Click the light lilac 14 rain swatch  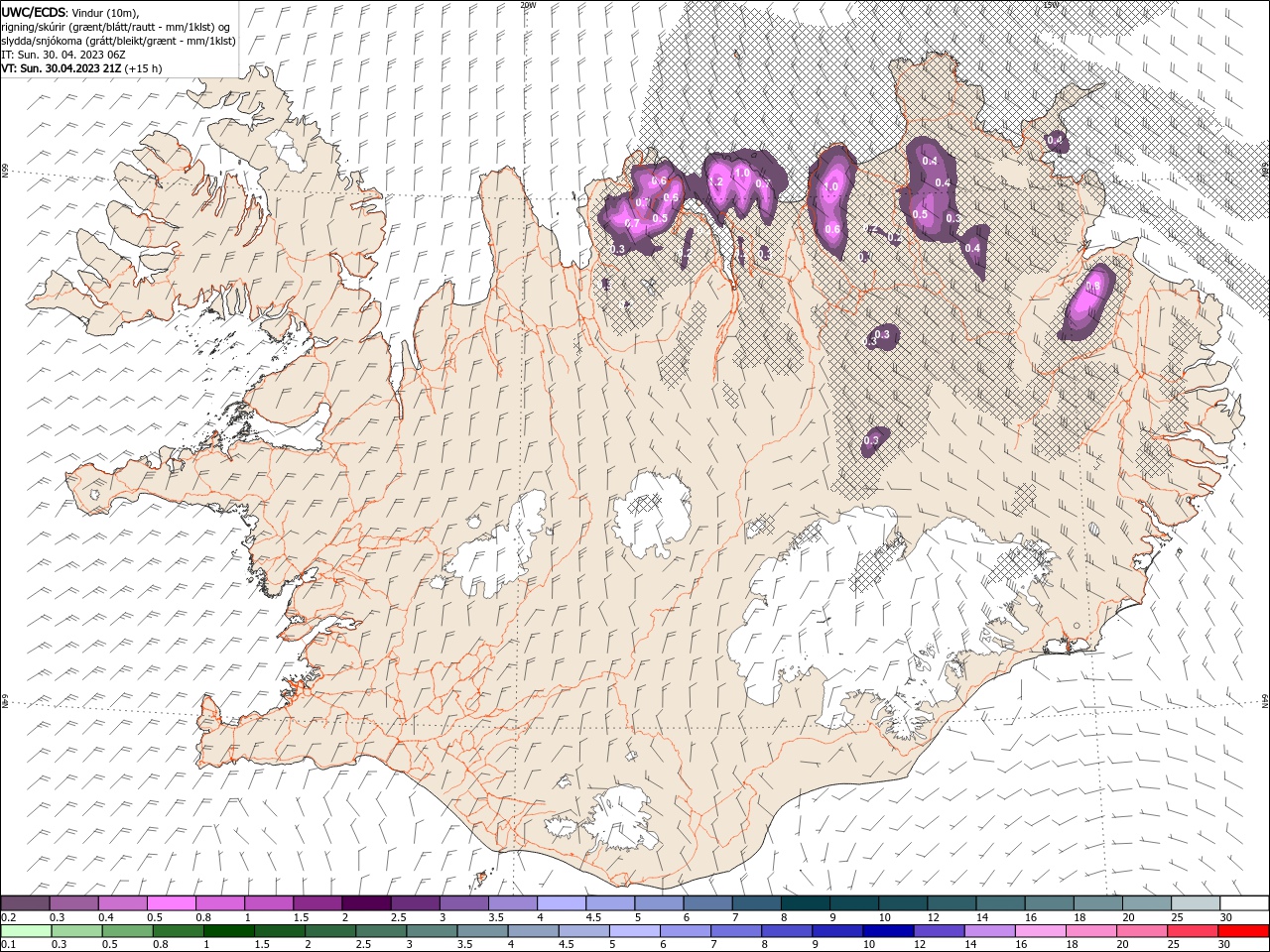coord(989,931)
